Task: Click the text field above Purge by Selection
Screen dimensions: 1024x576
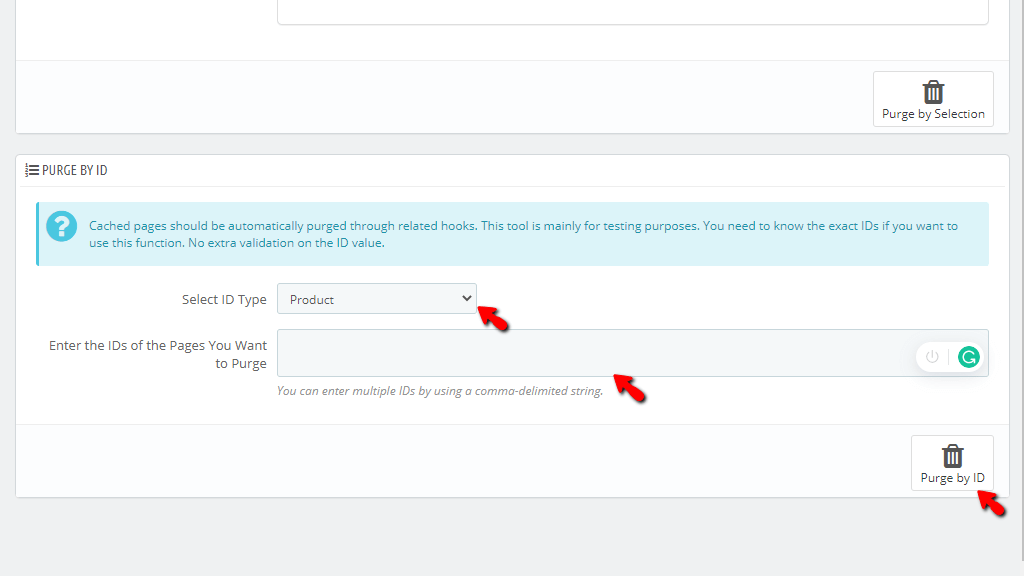Action: pos(632,12)
